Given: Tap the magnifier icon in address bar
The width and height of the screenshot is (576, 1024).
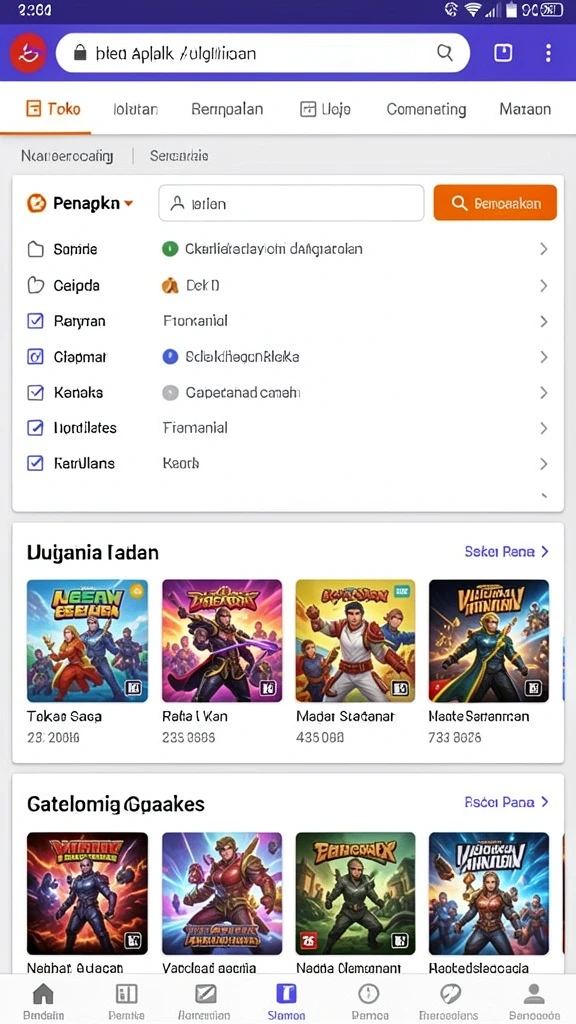Looking at the screenshot, I should [445, 53].
